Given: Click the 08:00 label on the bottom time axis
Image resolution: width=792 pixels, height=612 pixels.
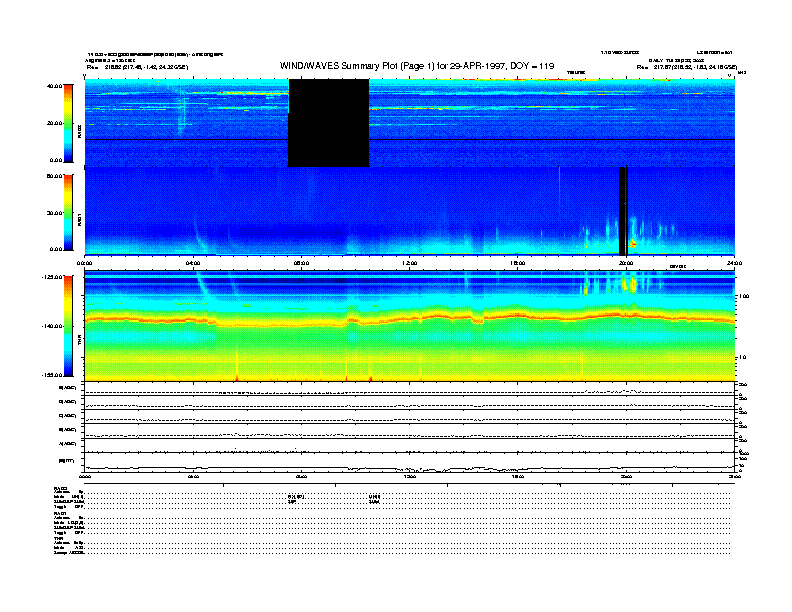Looking at the screenshot, I should click(x=302, y=477).
